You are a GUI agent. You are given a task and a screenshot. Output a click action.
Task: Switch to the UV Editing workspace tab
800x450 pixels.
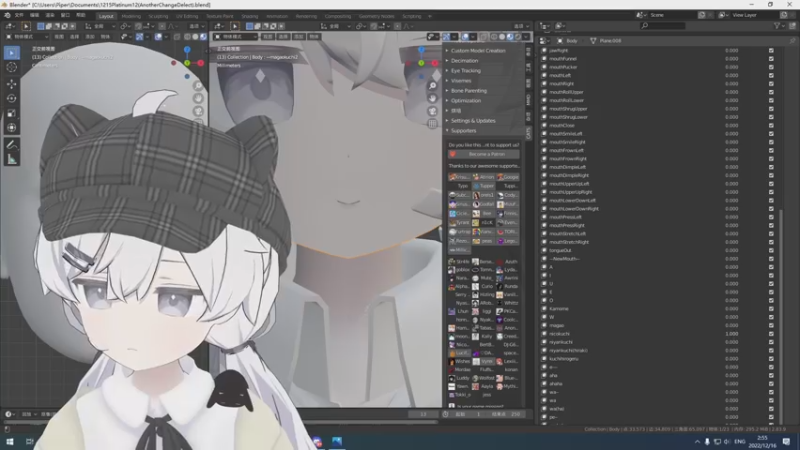click(x=187, y=16)
